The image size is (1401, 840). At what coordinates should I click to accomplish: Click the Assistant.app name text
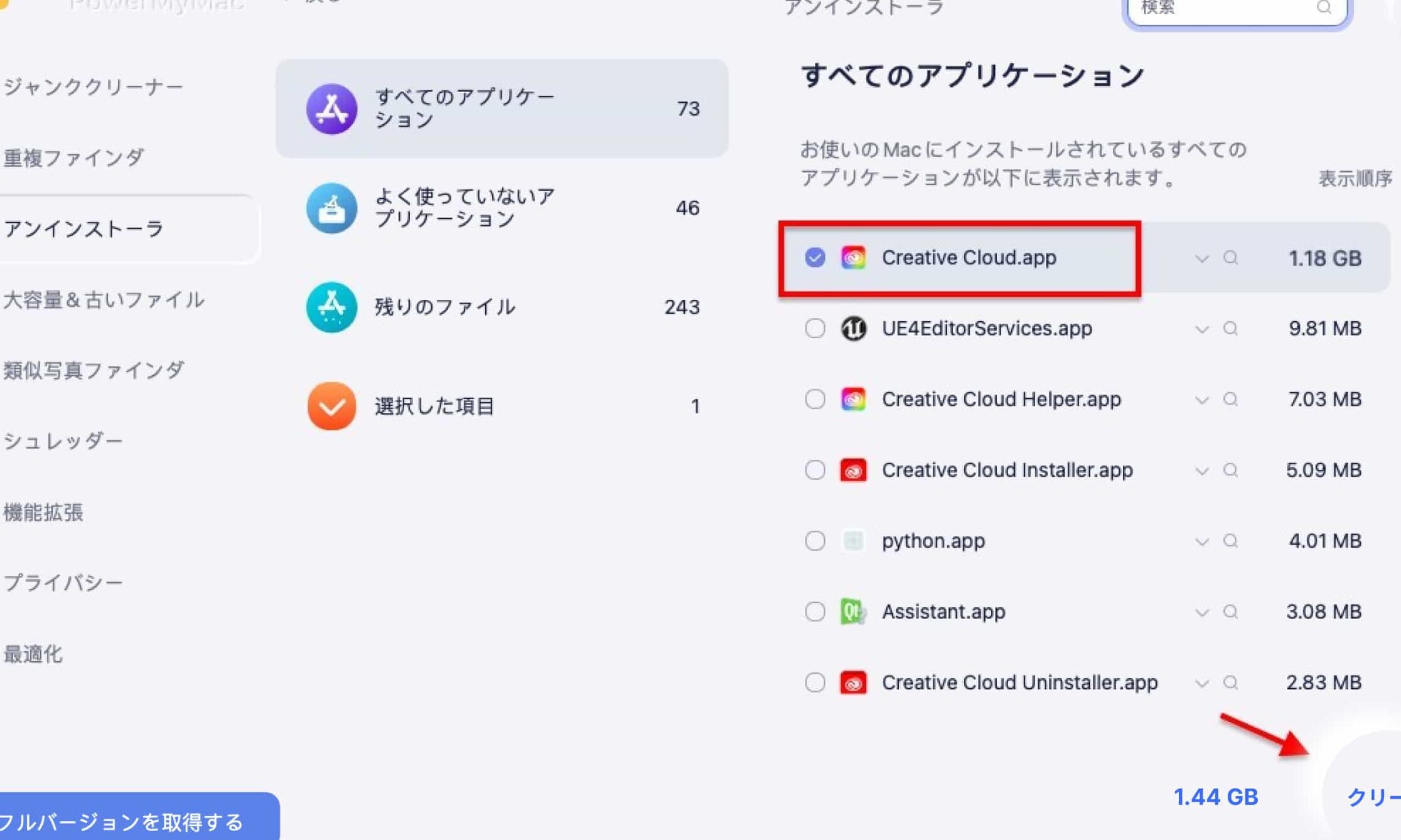(x=943, y=612)
